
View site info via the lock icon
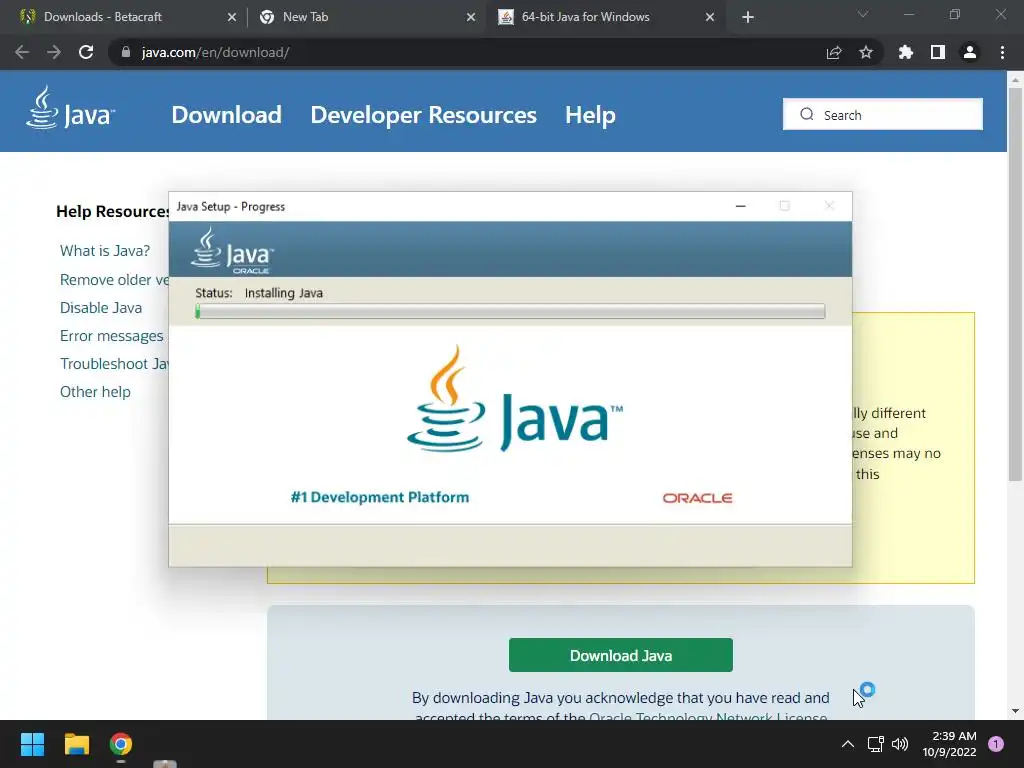(125, 52)
